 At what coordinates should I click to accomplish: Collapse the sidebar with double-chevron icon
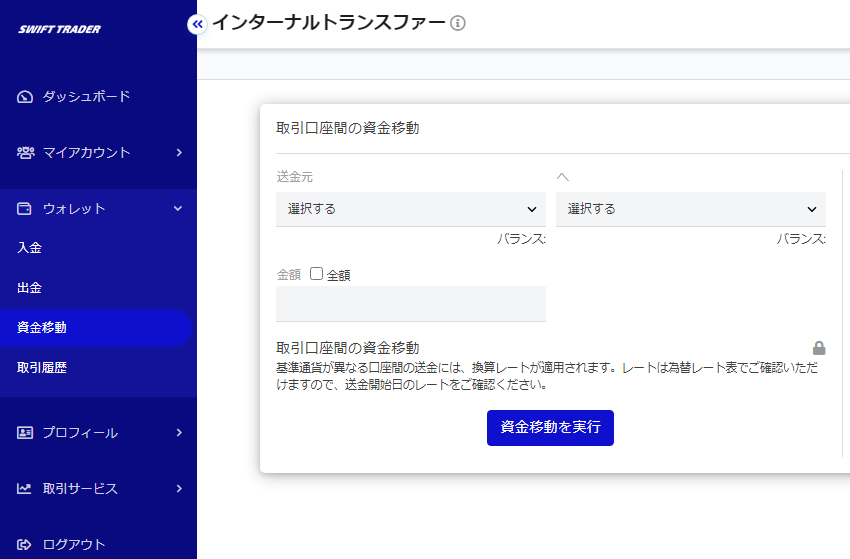coord(197,24)
